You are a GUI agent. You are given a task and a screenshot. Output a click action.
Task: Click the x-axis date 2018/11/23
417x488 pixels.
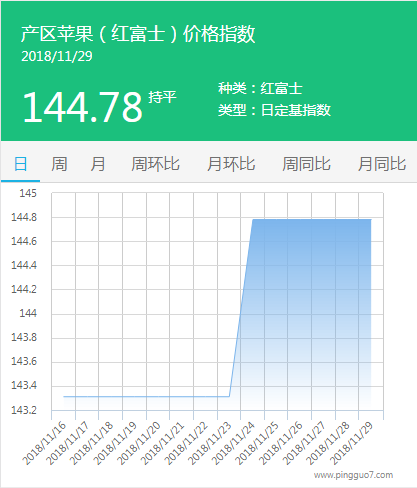210,443
